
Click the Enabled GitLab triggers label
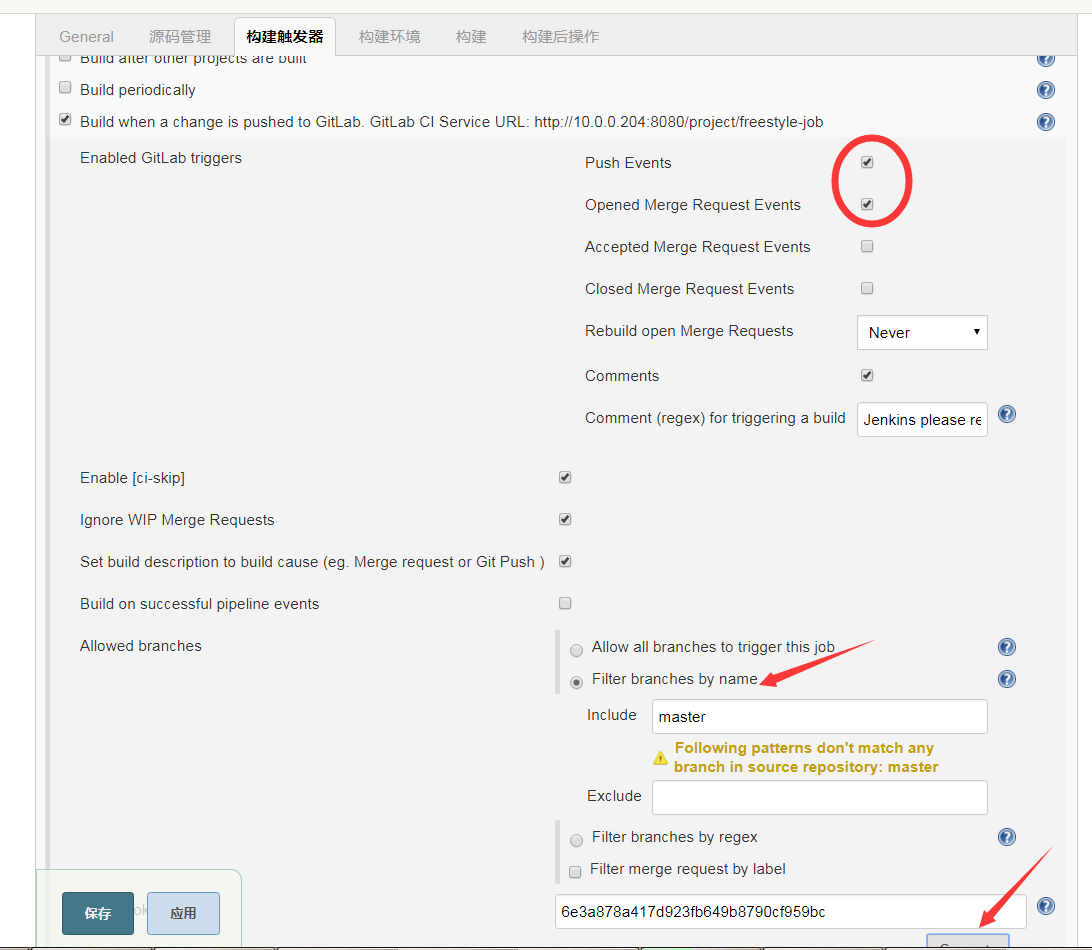pyautogui.click(x=161, y=158)
